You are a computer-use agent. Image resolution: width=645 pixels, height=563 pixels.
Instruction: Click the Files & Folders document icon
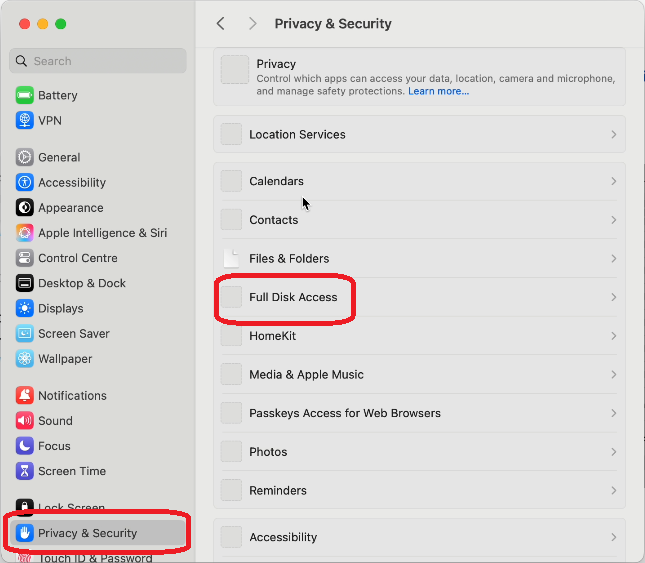231,259
